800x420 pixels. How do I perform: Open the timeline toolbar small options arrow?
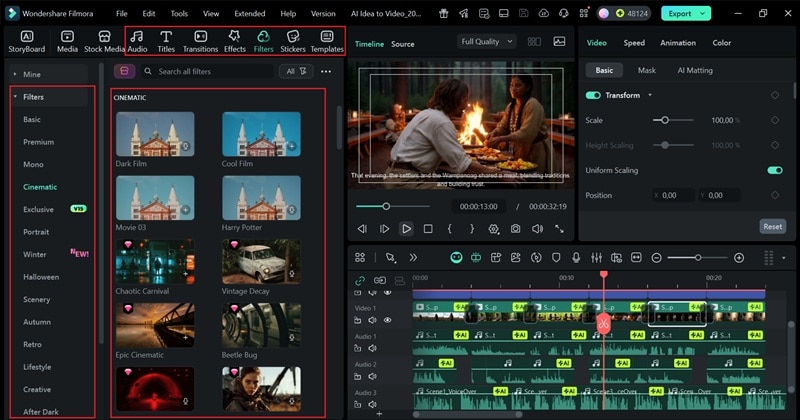pyautogui.click(x=784, y=258)
